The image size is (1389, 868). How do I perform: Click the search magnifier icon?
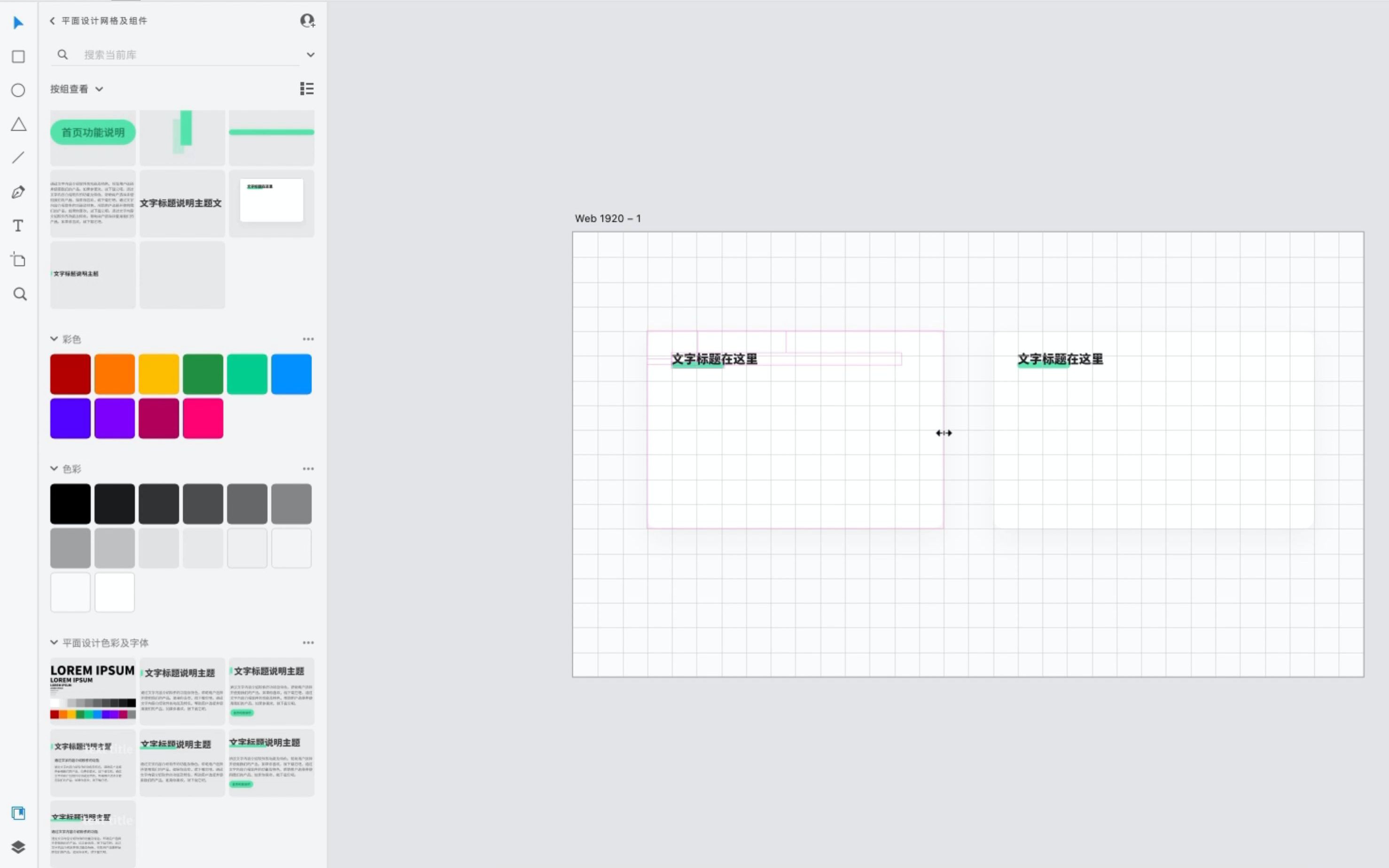point(62,54)
